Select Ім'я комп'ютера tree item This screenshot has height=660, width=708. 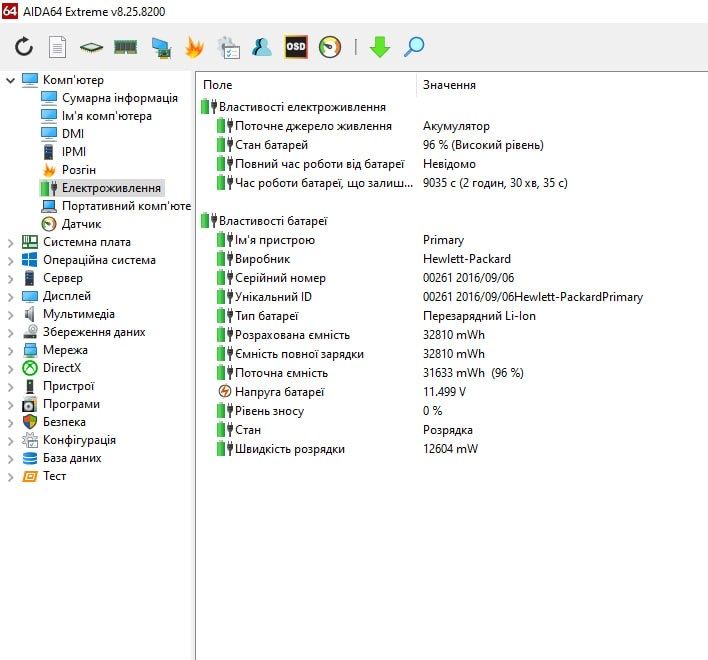pyautogui.click(x=107, y=116)
